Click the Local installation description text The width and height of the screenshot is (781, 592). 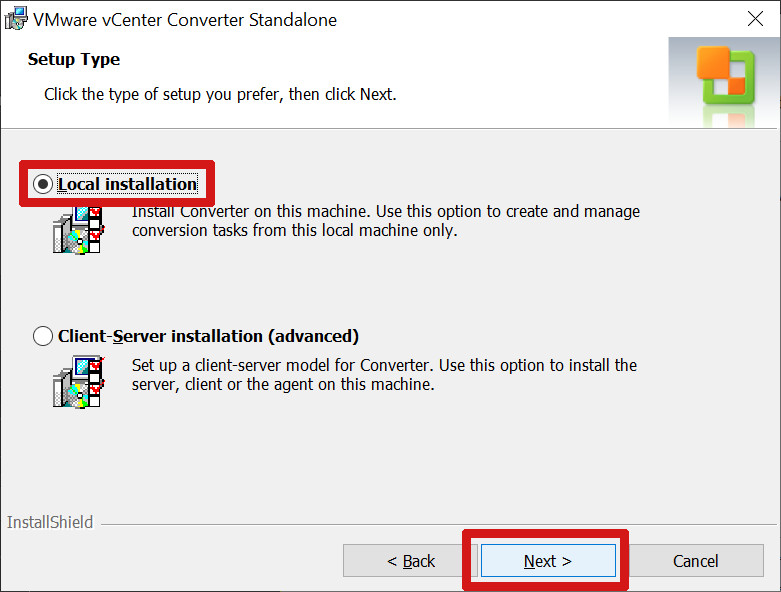[386, 221]
